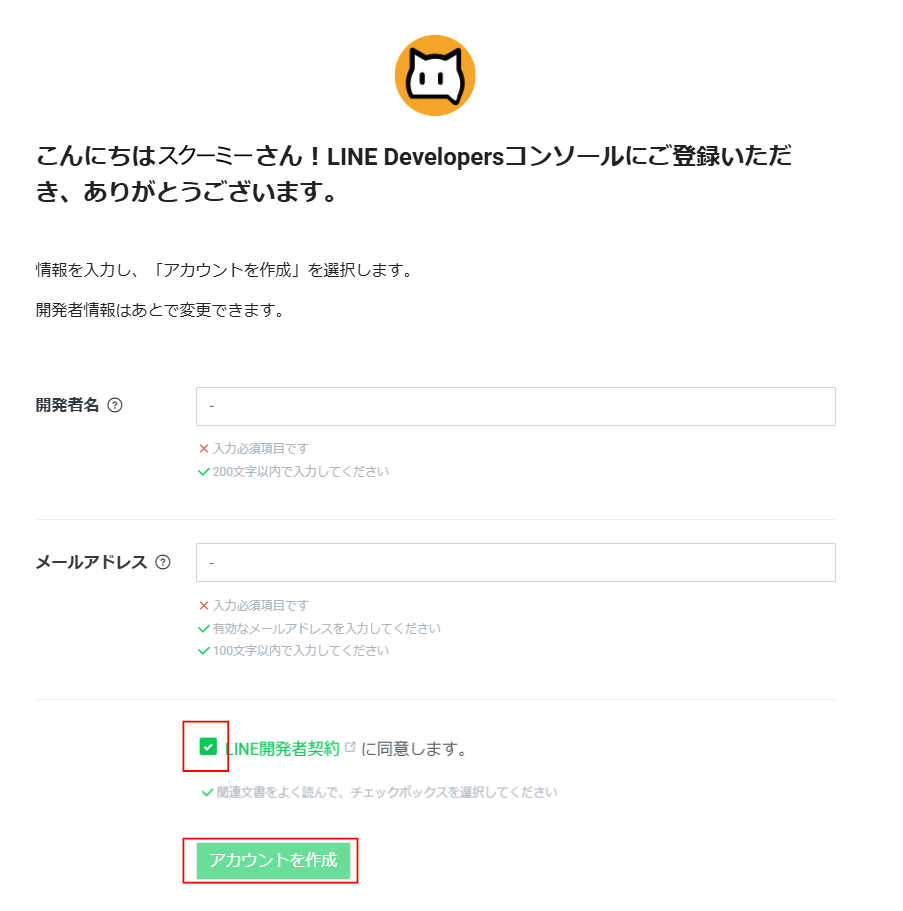Click red X icon under developer name field
Screen dimensions: 903x911
[203, 449]
